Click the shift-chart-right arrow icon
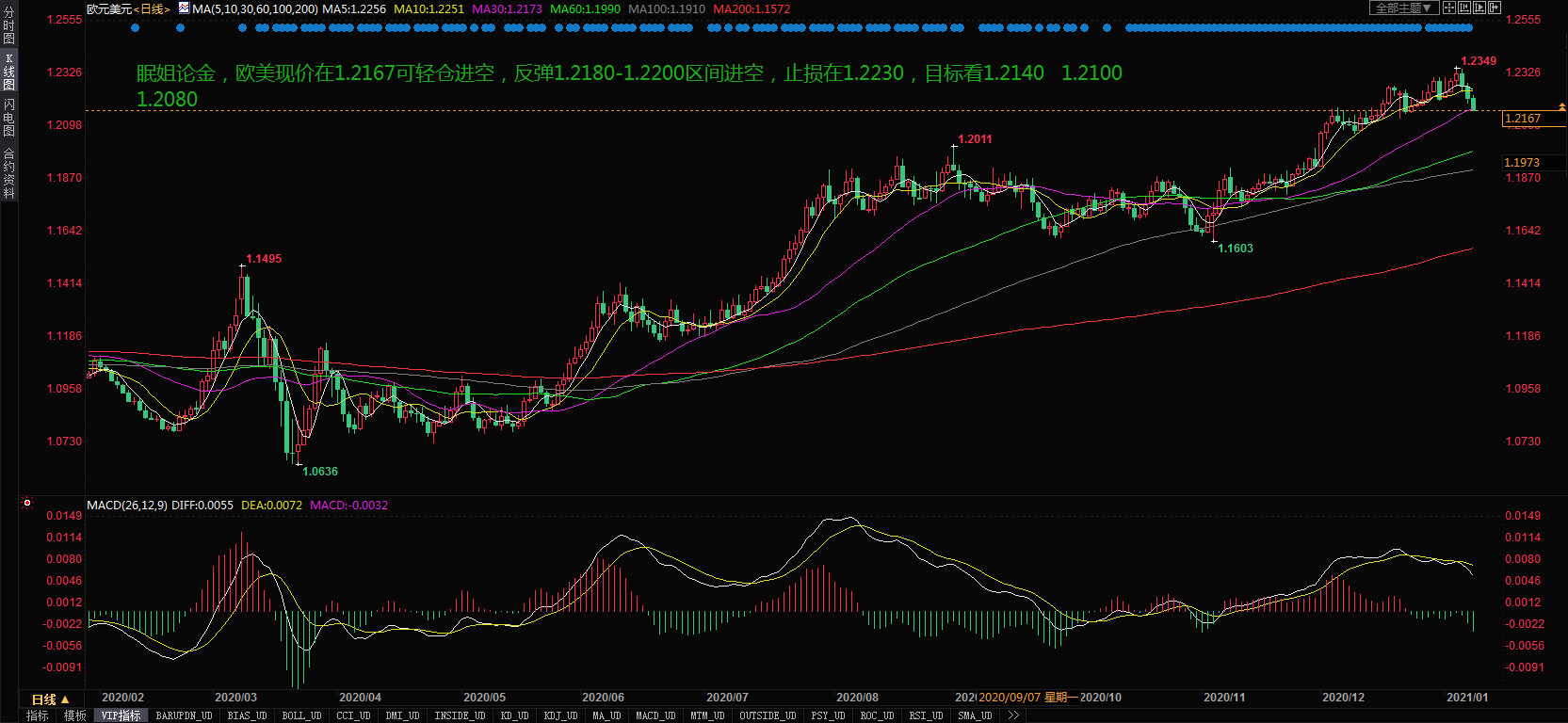Screen dimensions: 1568x723 1495,8
